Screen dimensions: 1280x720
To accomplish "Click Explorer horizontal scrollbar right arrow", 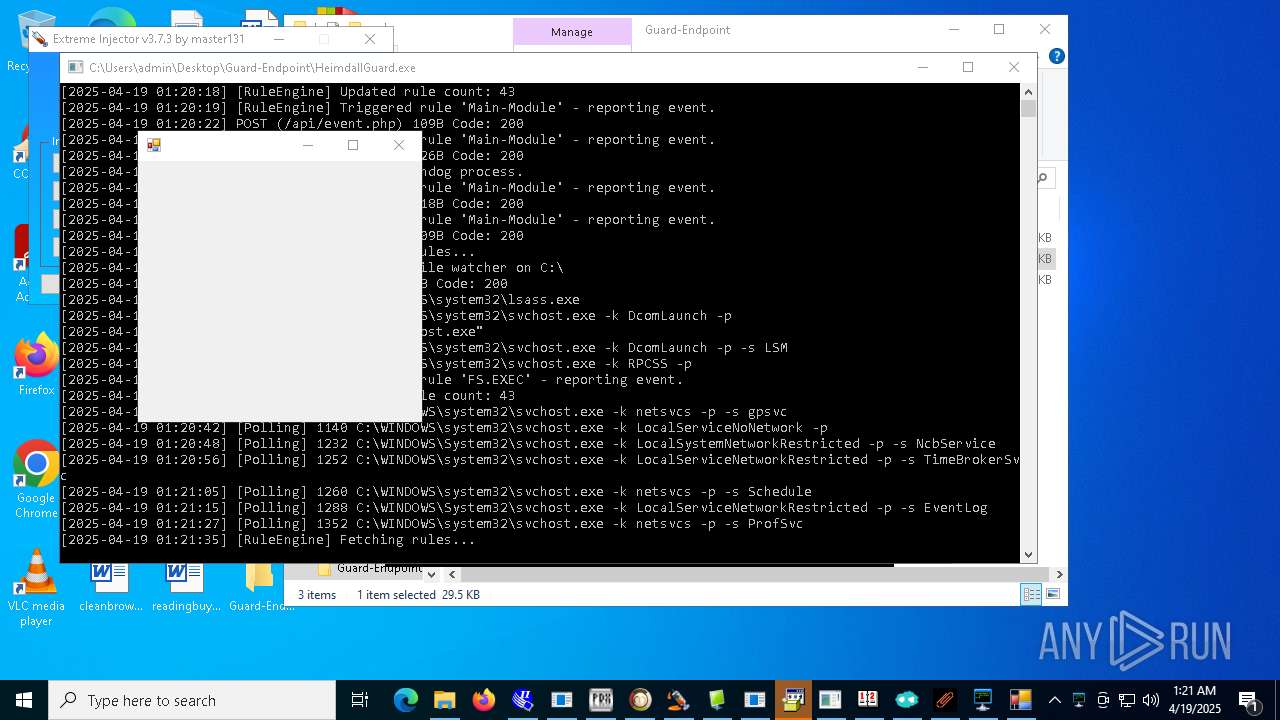I will (x=1059, y=574).
